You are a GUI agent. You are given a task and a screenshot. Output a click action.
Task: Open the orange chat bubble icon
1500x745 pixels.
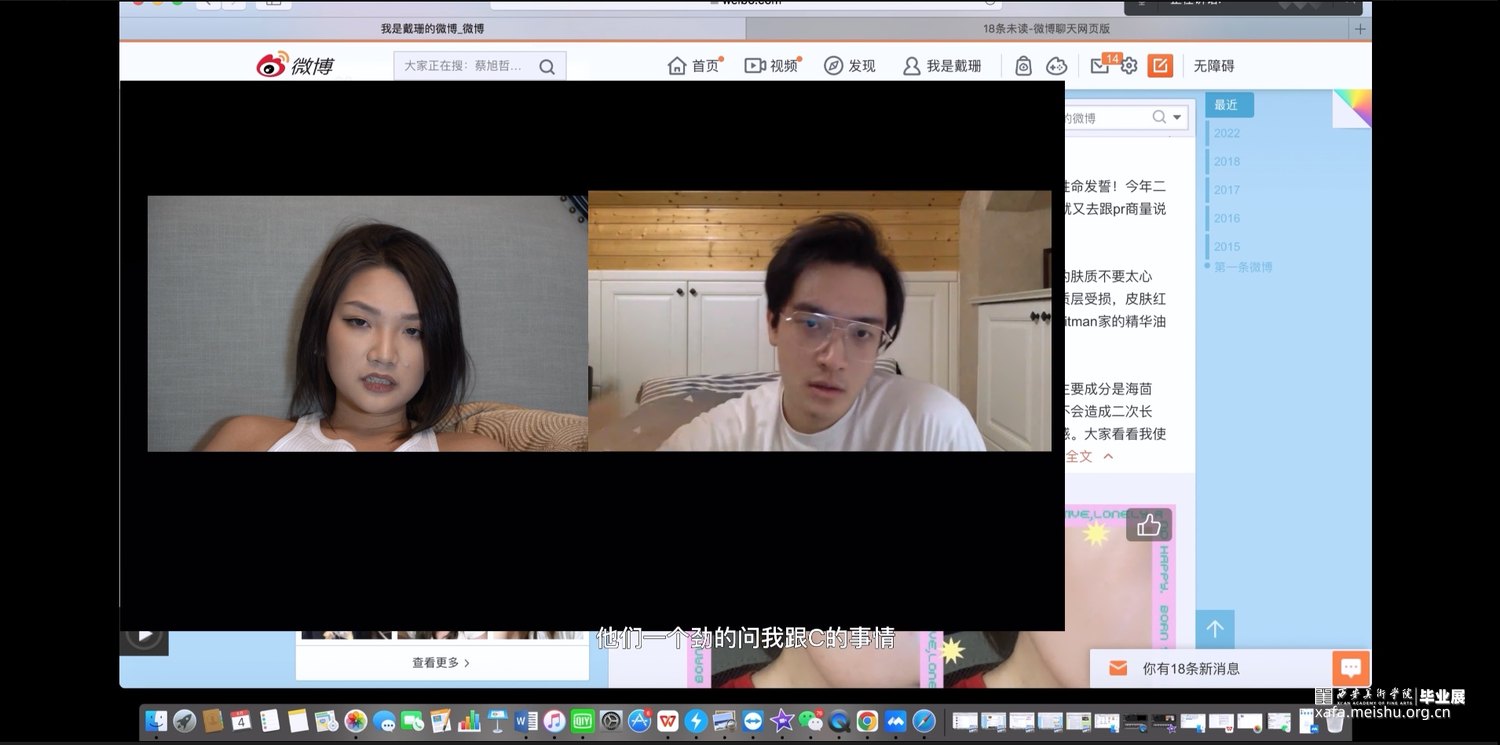1350,668
